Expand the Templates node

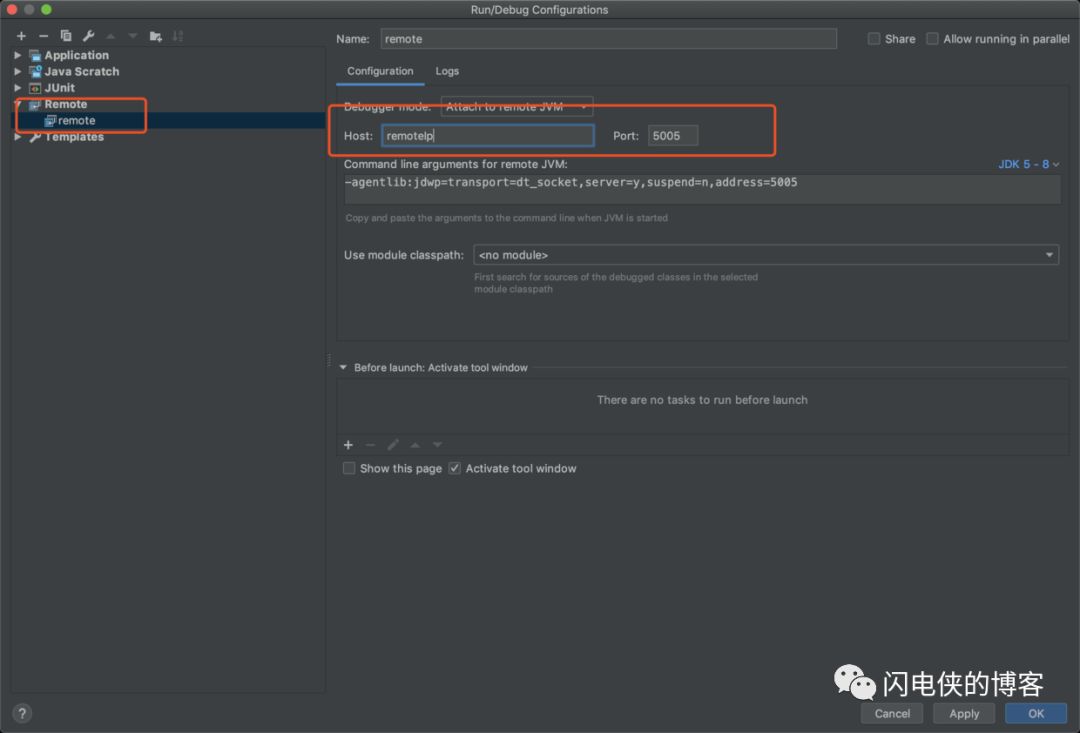pos(18,137)
